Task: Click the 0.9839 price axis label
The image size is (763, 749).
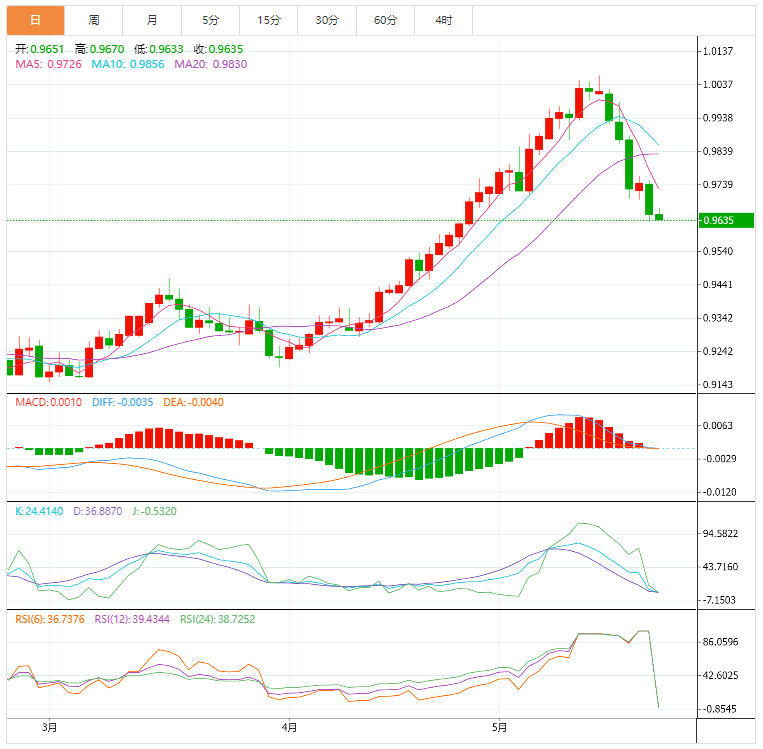Action: (718, 151)
